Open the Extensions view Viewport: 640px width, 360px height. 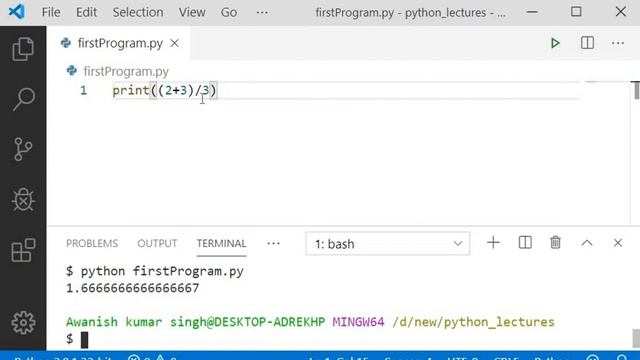[x=23, y=250]
